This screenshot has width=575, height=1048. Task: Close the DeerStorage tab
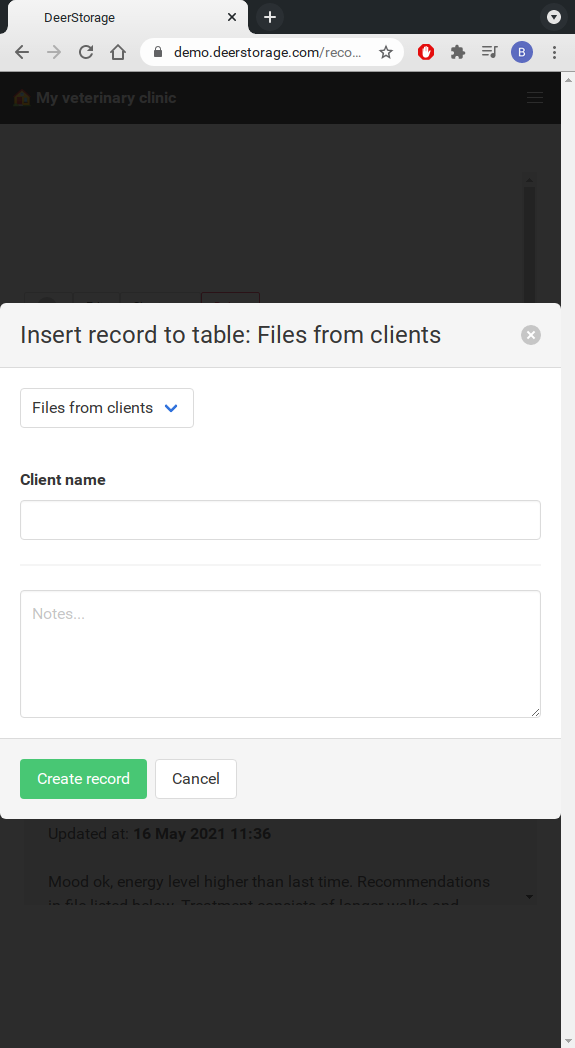coord(231,17)
